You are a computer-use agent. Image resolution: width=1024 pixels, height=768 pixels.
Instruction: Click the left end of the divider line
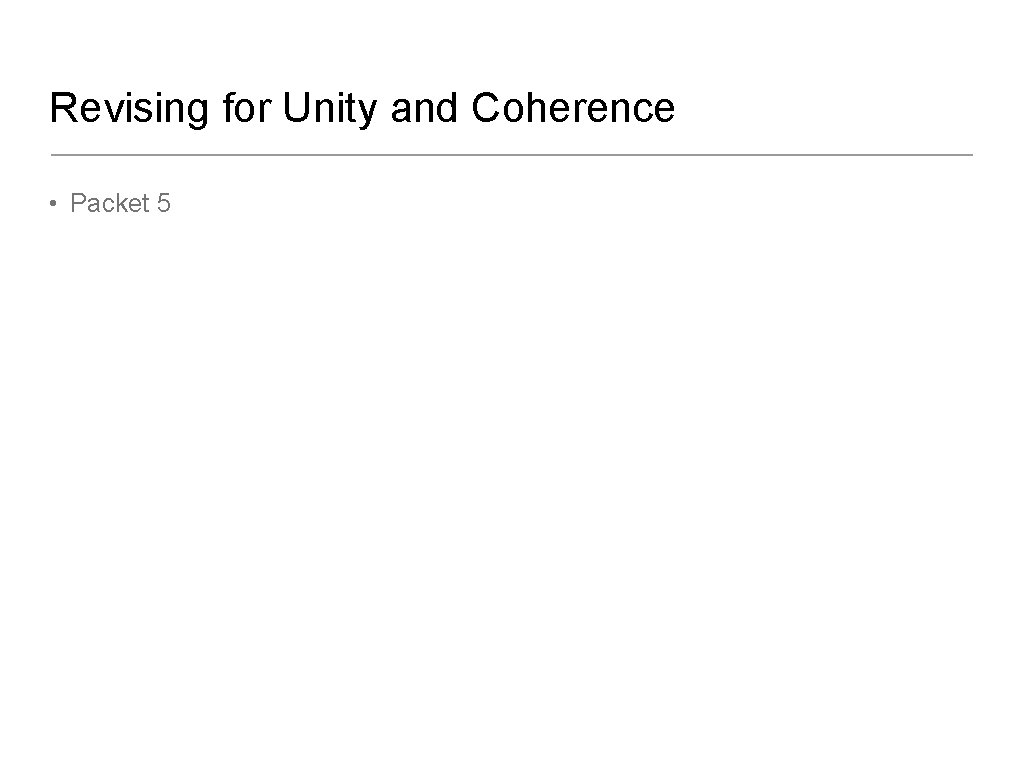point(54,155)
